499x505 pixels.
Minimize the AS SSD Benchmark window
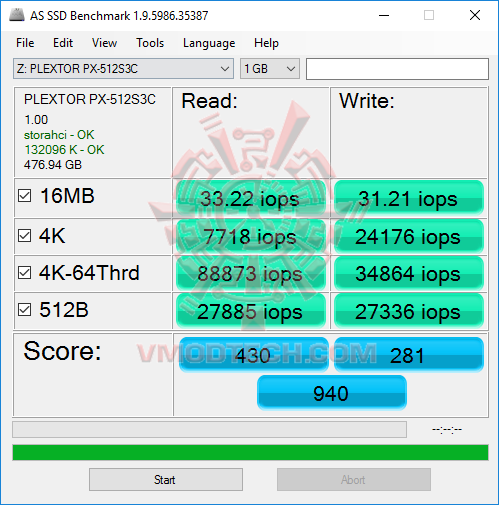384,15
